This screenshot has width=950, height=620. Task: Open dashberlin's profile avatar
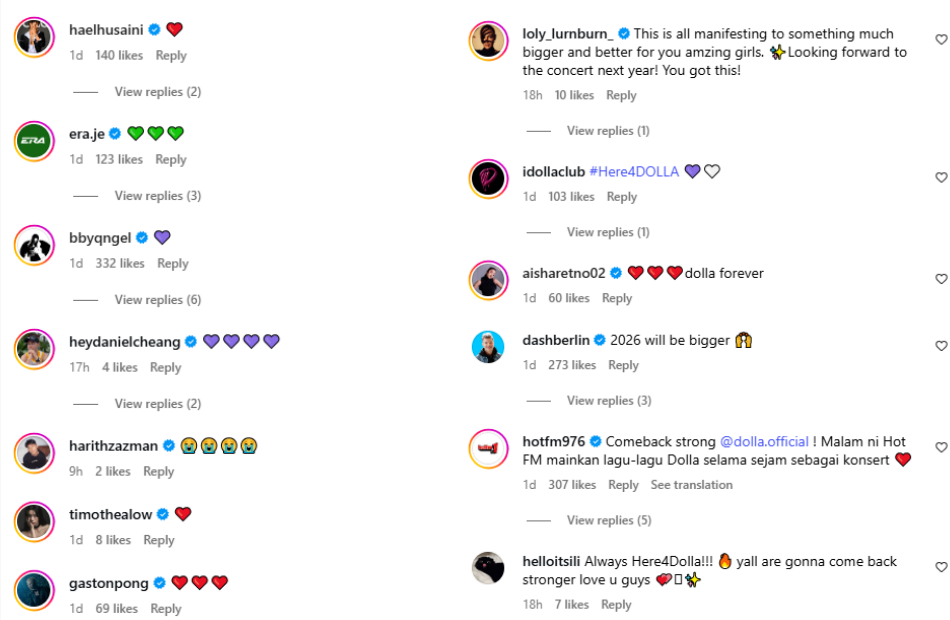coord(488,347)
